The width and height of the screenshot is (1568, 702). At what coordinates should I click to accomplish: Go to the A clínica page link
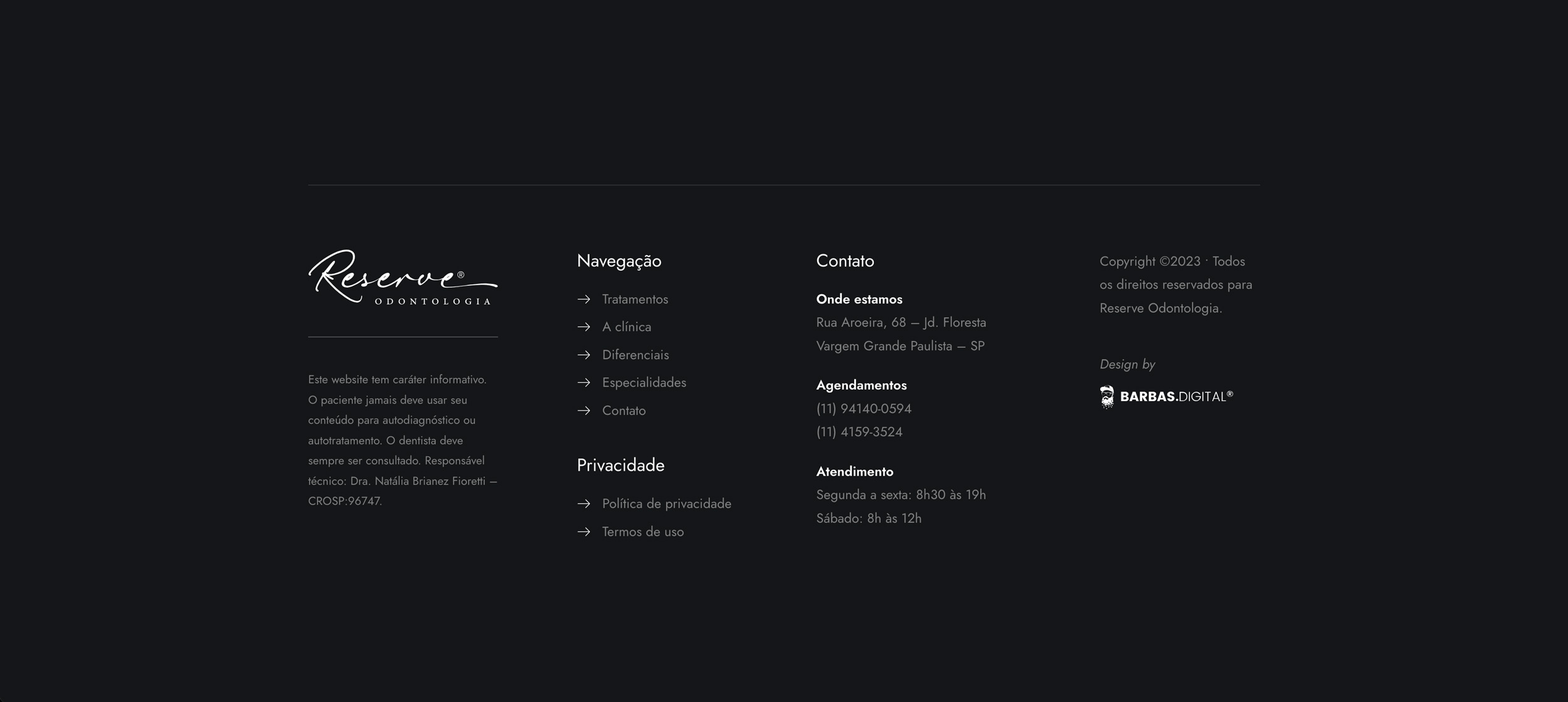627,327
